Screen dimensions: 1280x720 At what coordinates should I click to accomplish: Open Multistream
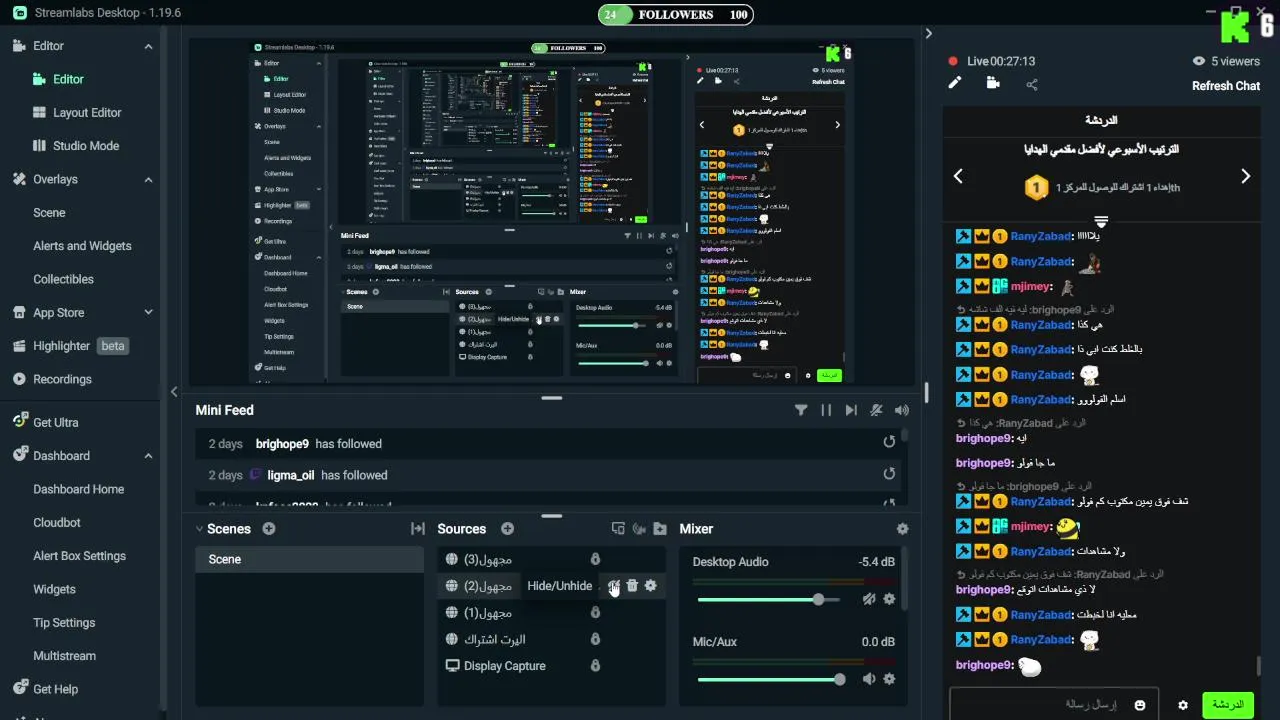pyautogui.click(x=64, y=656)
